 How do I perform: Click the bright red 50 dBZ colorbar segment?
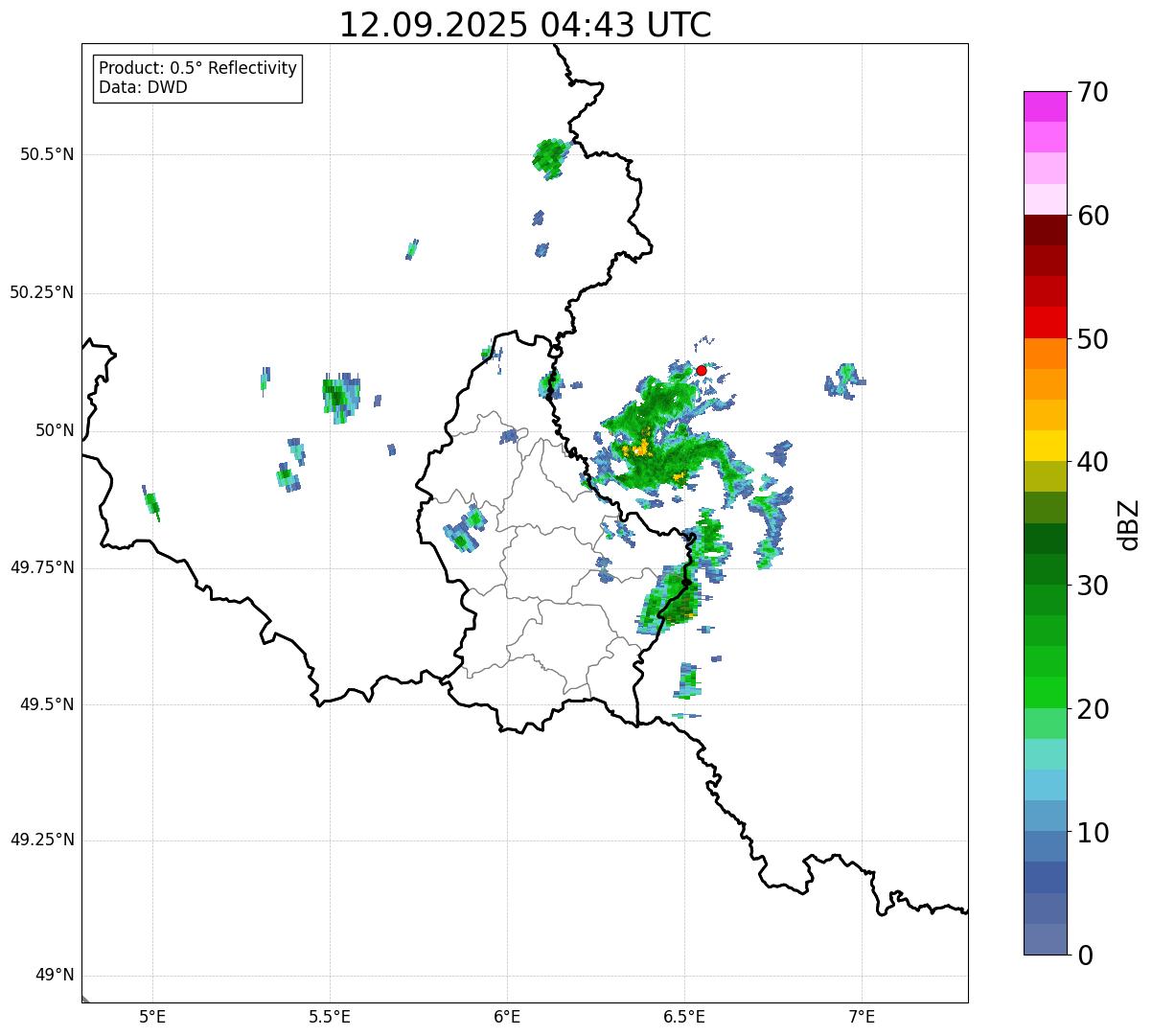(1045, 323)
